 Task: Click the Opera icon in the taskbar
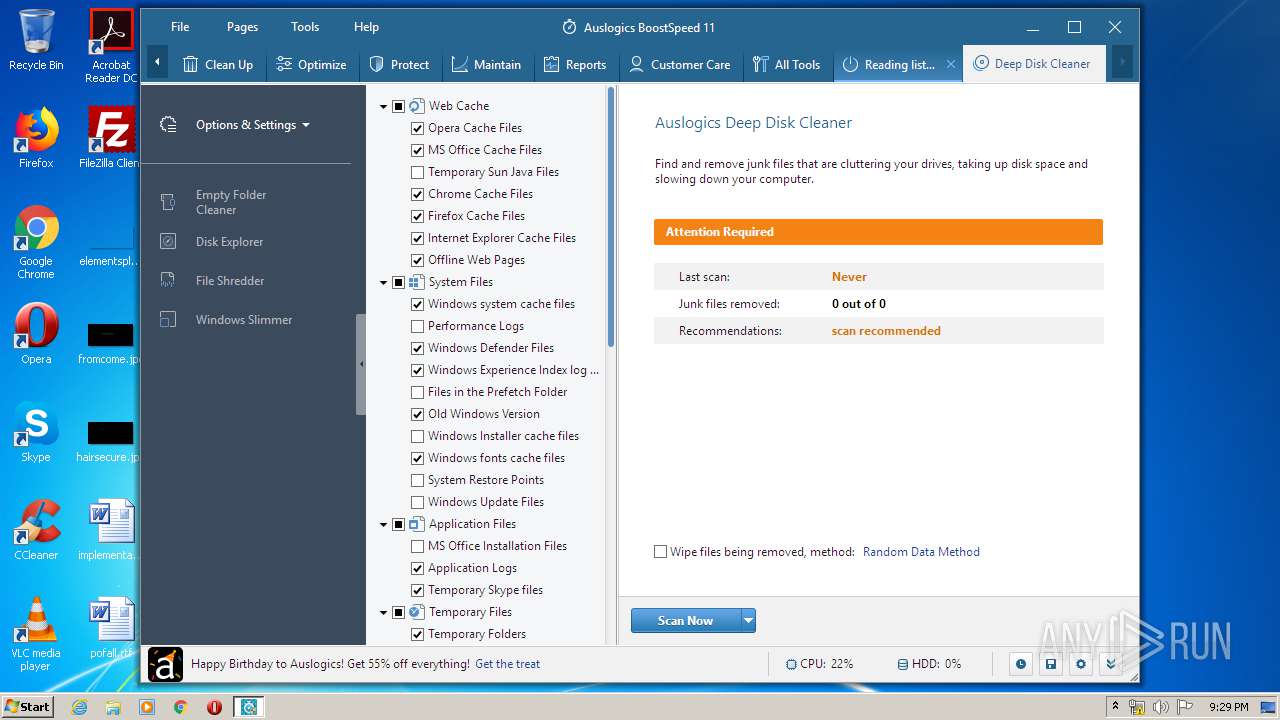click(x=214, y=707)
